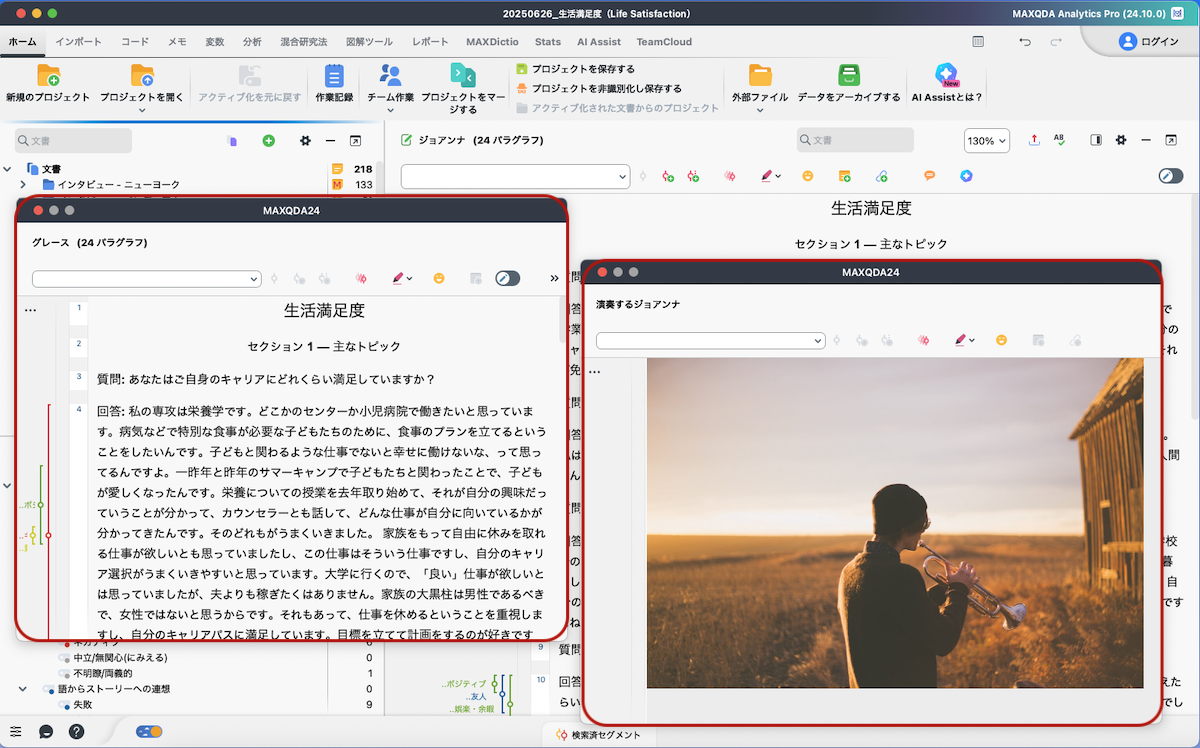Click the purple documents icon in the document system
Screen dimensions: 1200x748
[x=232, y=141]
